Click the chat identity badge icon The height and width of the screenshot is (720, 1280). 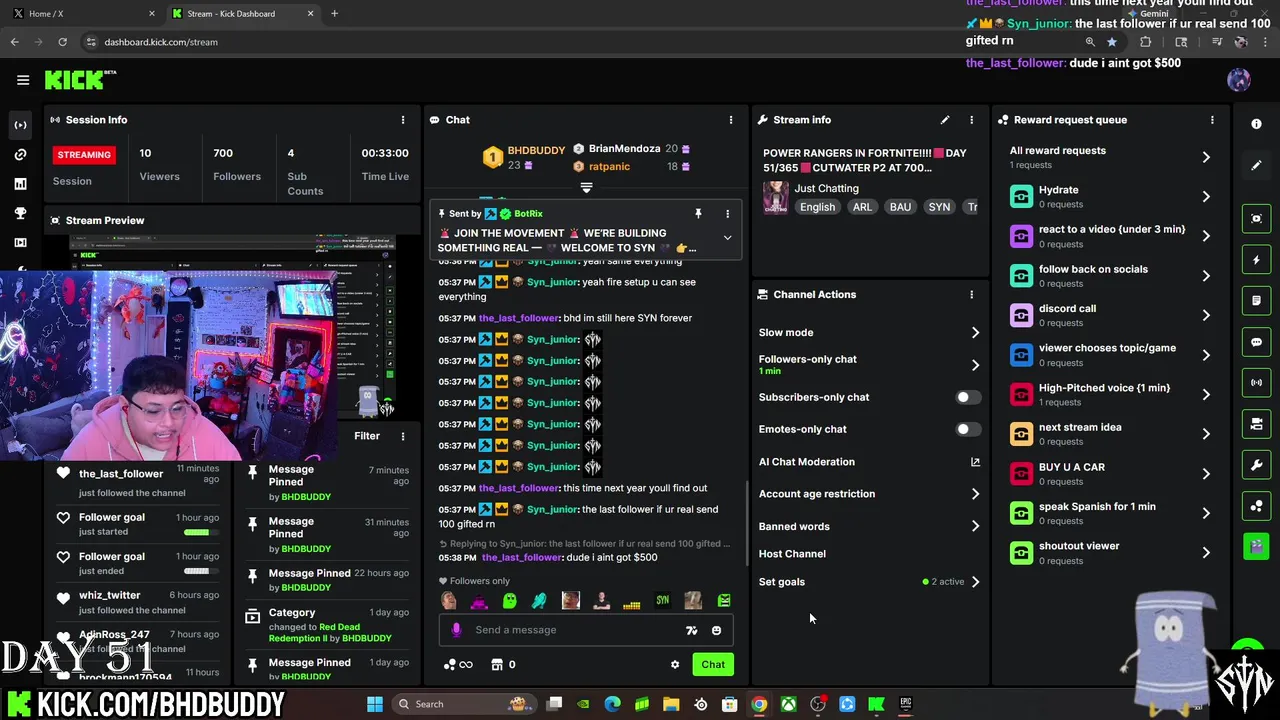point(457,630)
